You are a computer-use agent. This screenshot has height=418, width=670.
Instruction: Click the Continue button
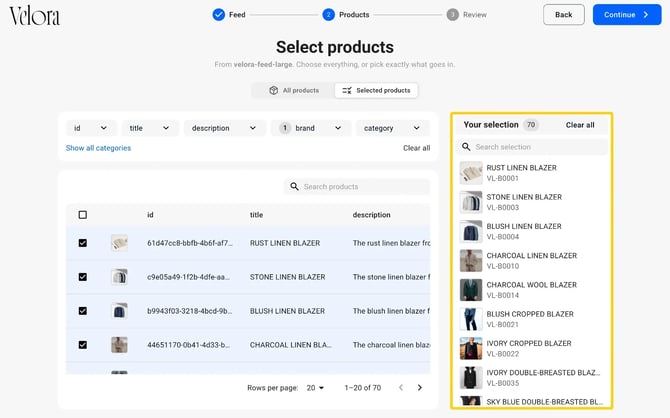627,15
